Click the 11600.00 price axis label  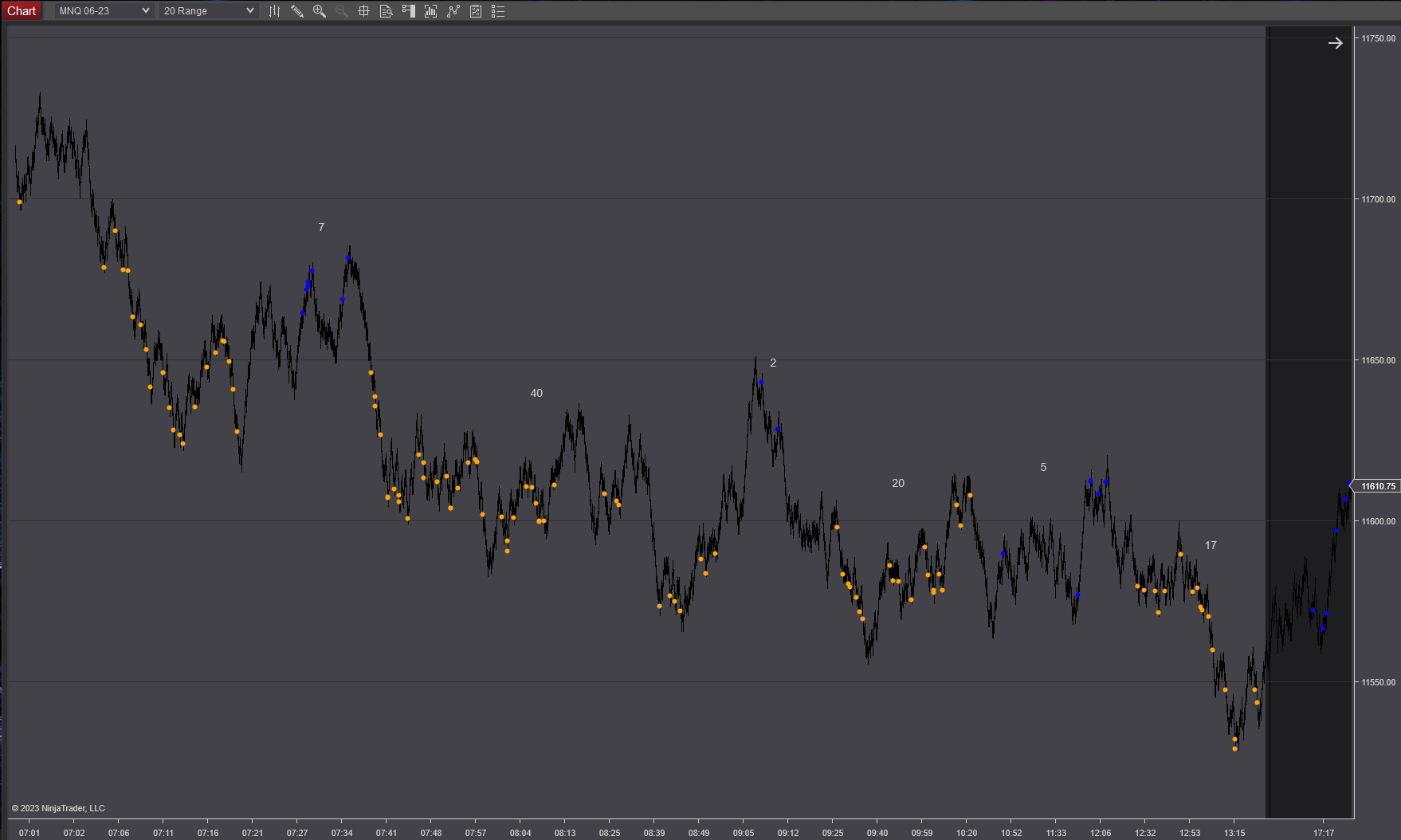[x=1379, y=521]
